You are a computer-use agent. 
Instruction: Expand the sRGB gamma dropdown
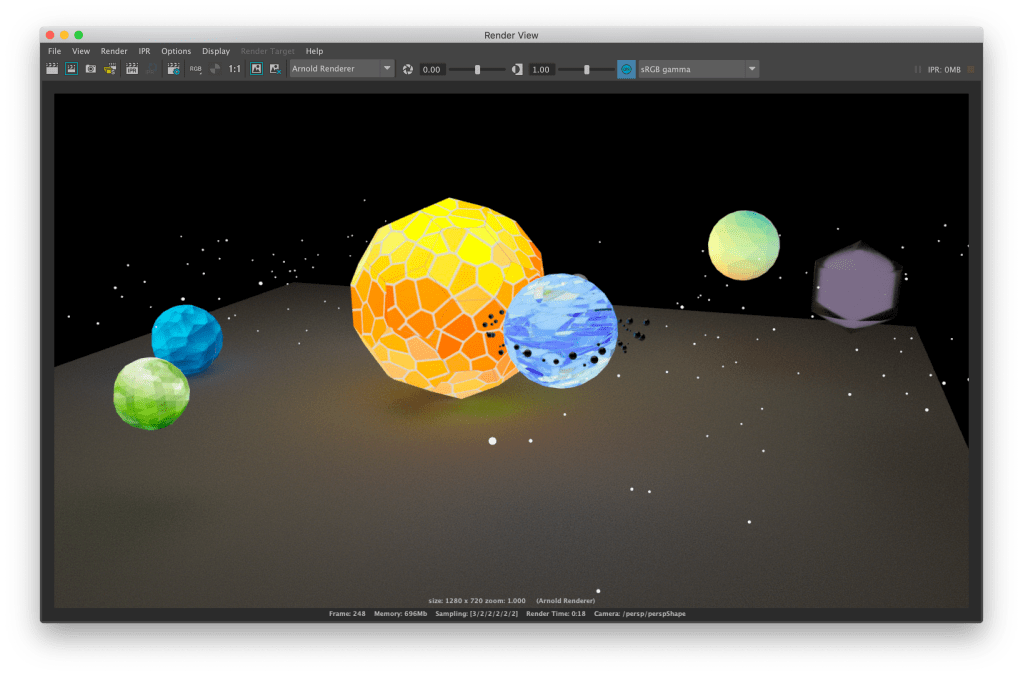coord(696,69)
